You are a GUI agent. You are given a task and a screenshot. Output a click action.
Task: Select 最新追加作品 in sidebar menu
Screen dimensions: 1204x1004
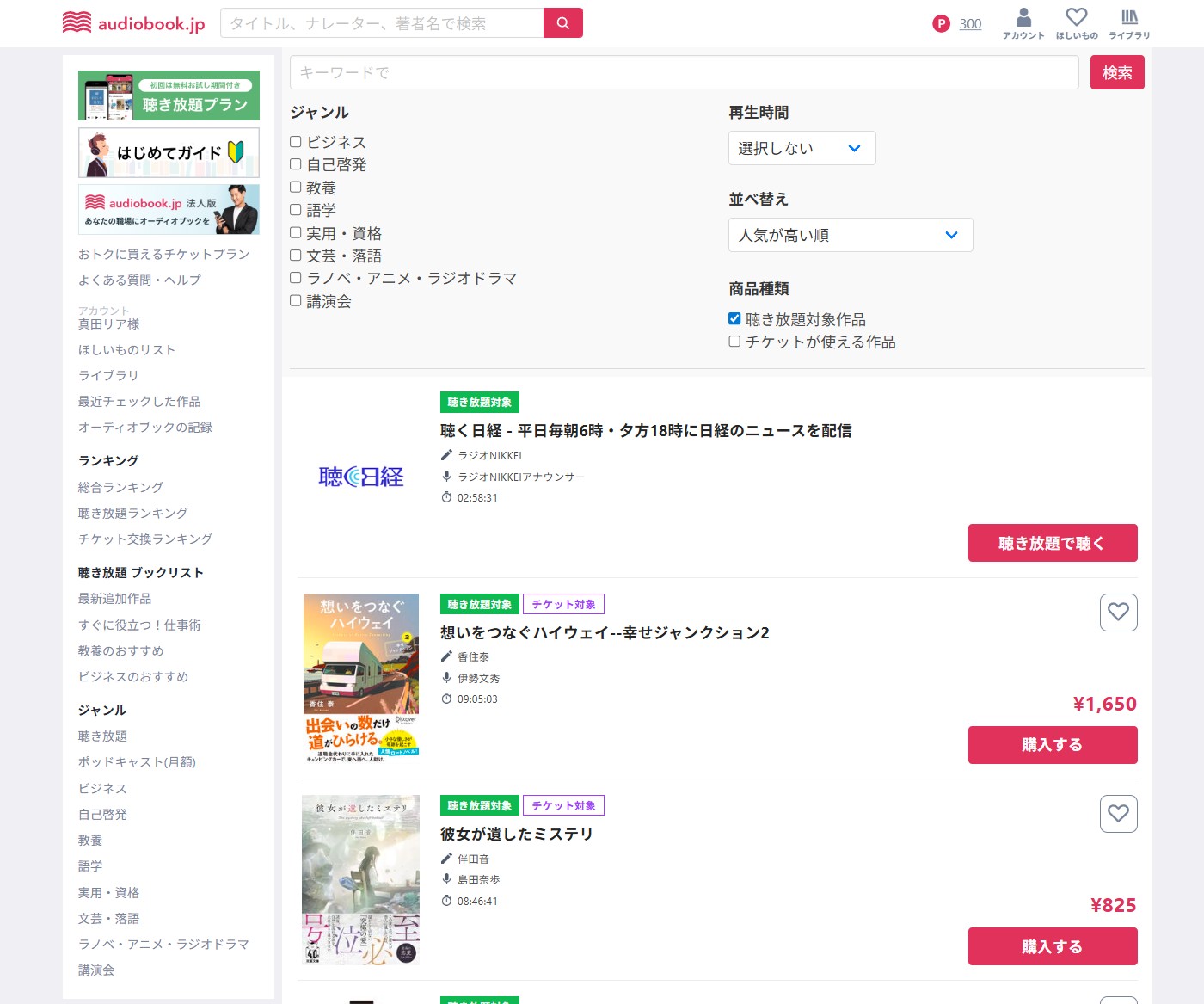pyautogui.click(x=114, y=599)
